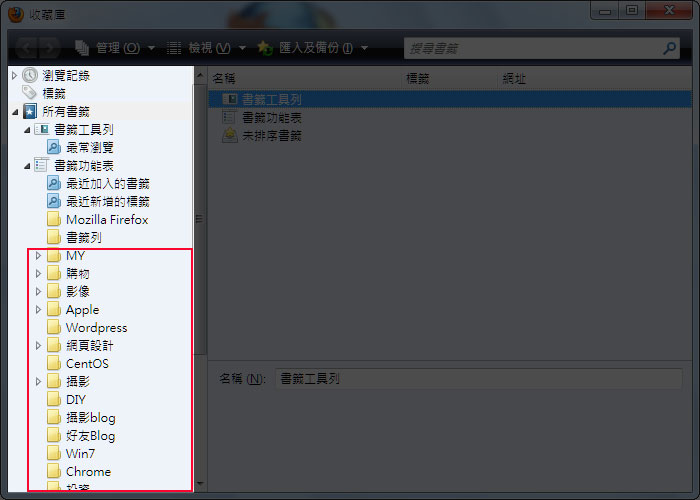Collapse the 書籤功能表 tree node
Image resolution: width=700 pixels, height=500 pixels.
click(x=27, y=166)
